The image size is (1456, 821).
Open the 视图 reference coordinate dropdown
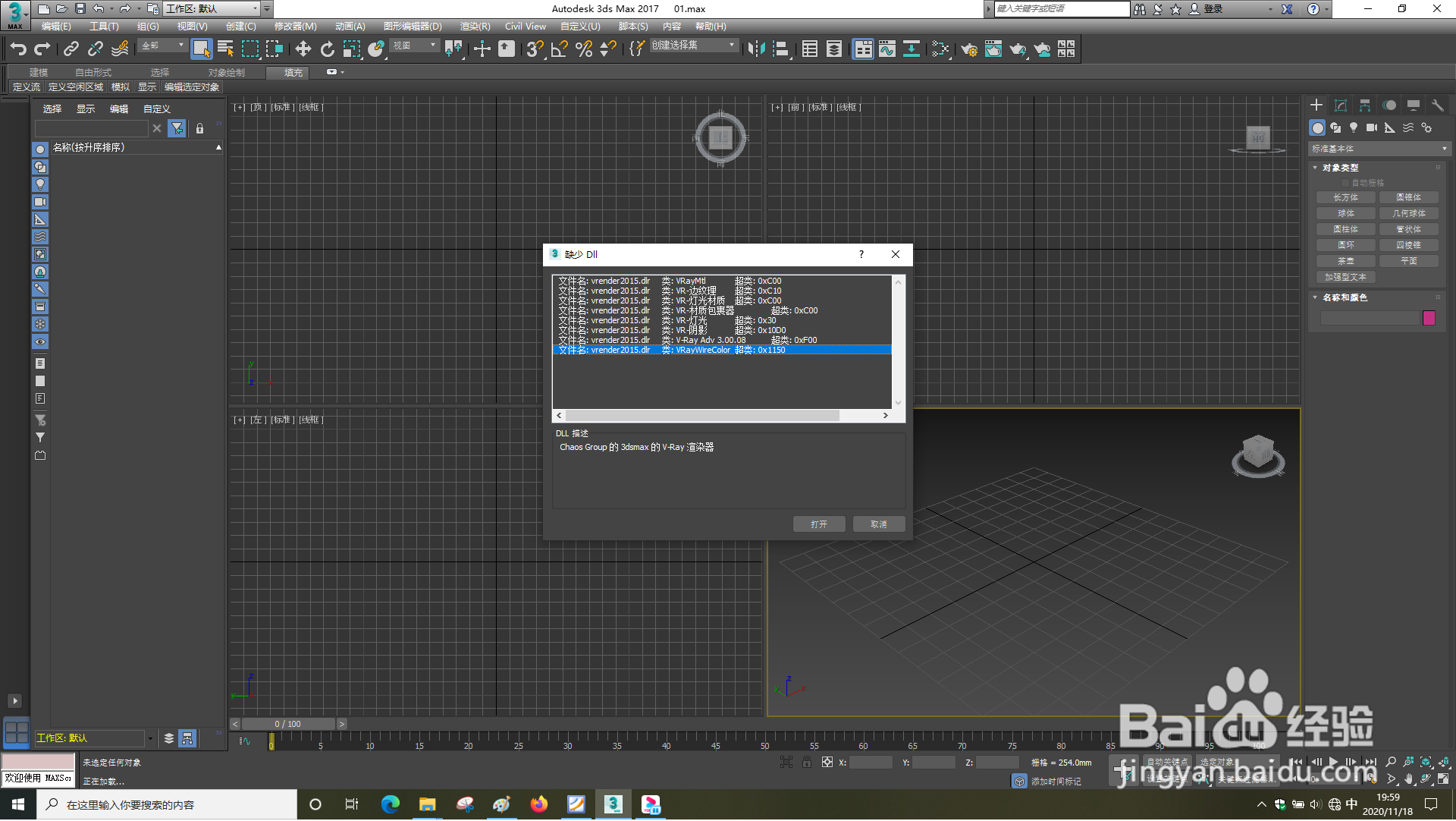[x=415, y=46]
